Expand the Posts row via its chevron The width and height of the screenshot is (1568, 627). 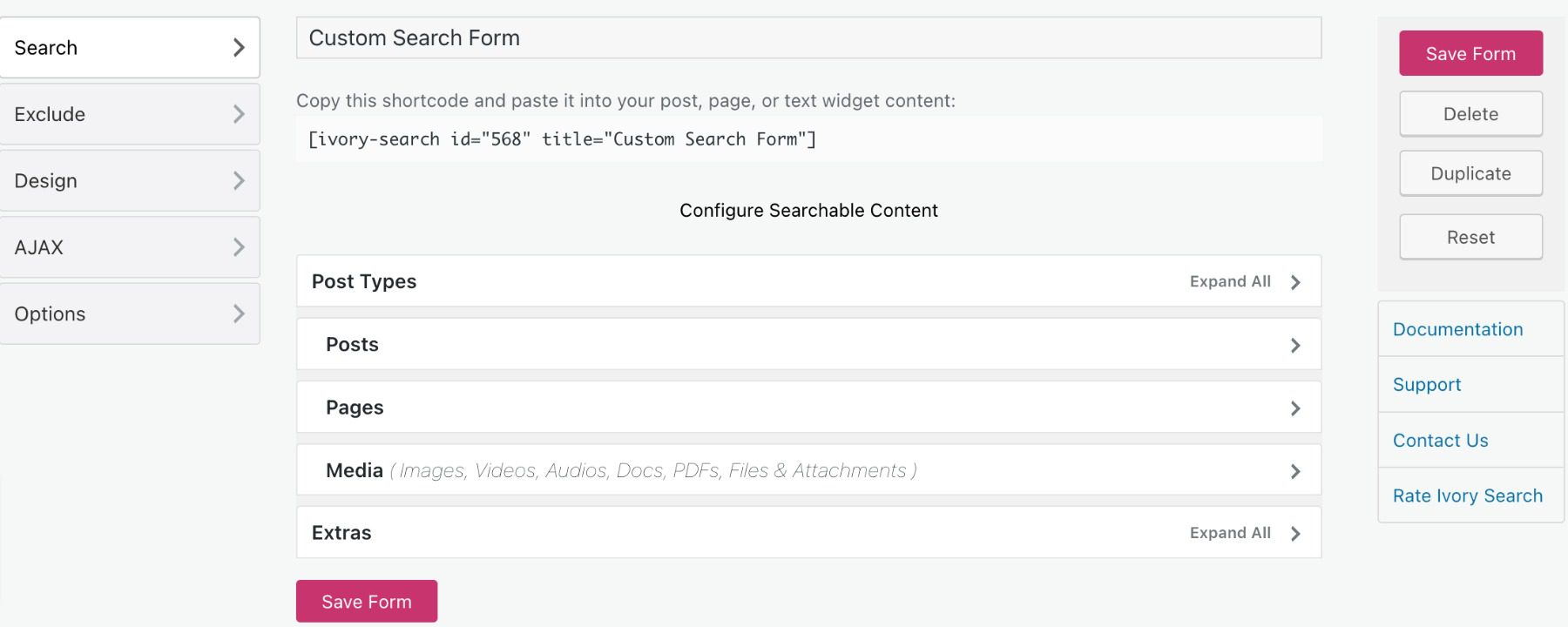(x=1295, y=344)
